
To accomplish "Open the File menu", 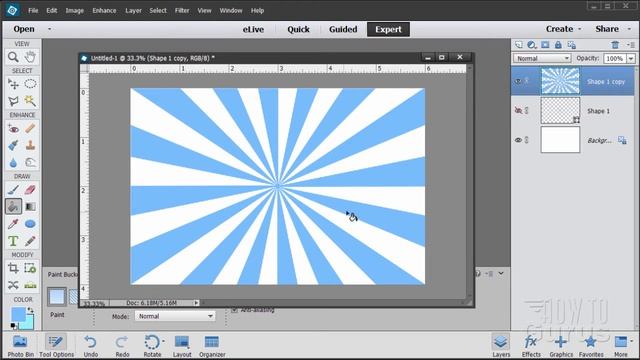I will [x=33, y=11].
